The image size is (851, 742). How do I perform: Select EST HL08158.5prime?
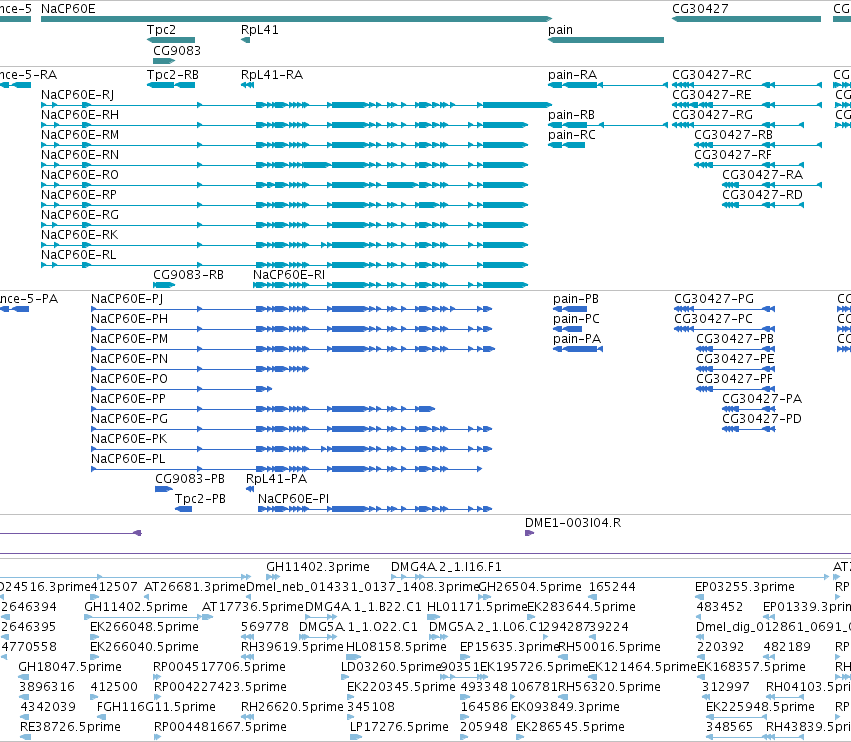(396, 647)
